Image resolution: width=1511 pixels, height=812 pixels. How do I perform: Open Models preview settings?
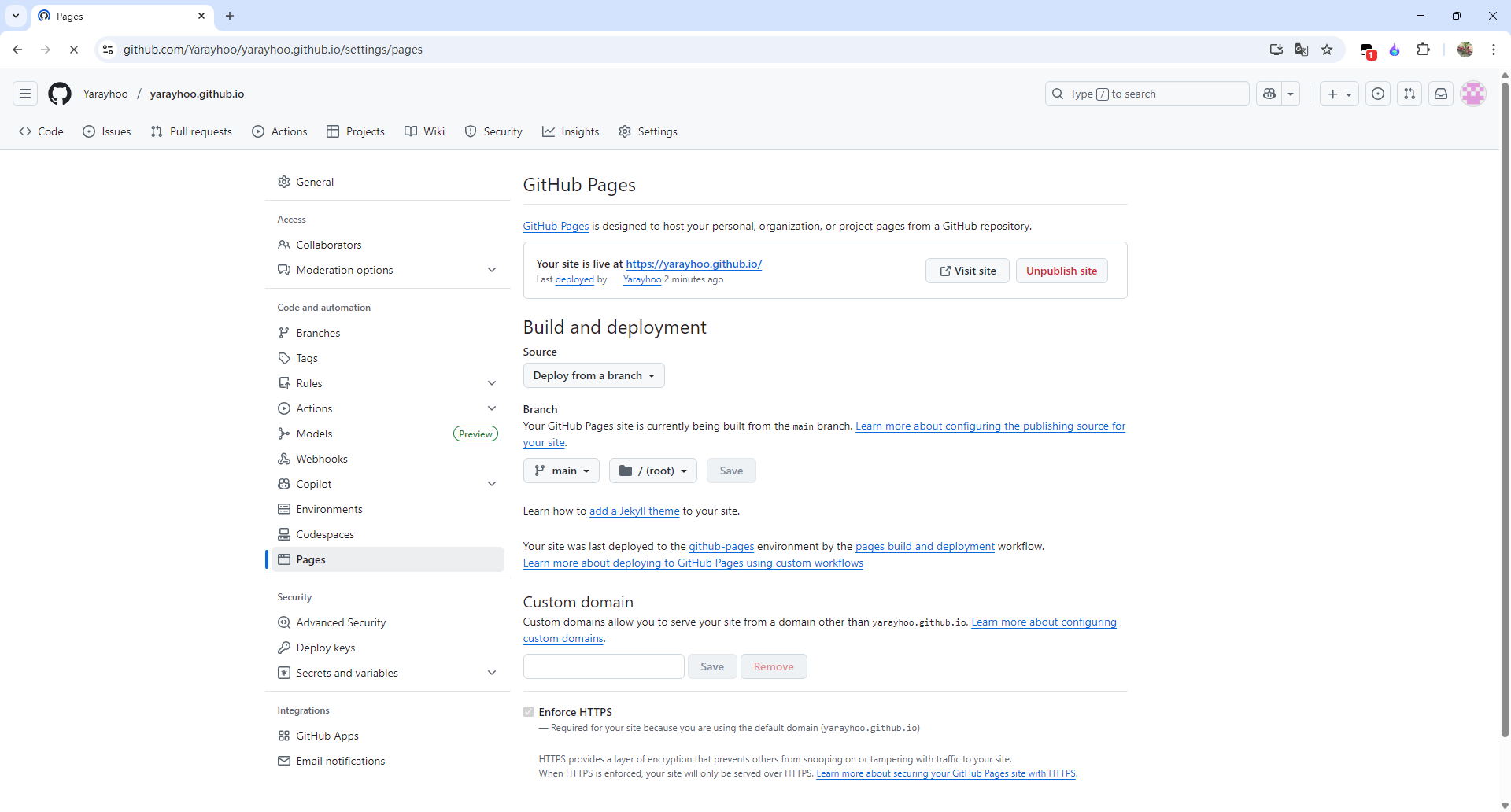click(387, 434)
